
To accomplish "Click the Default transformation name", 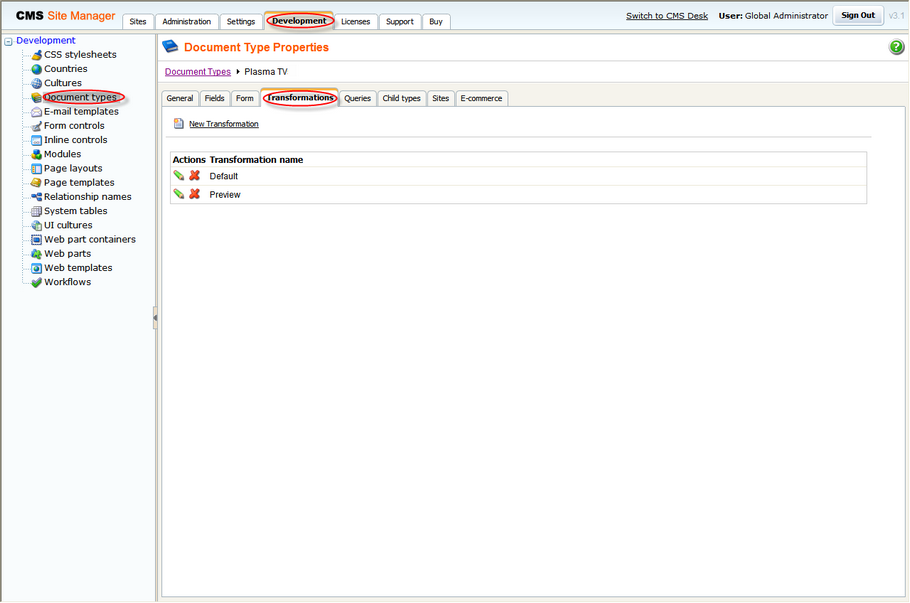I will point(224,176).
